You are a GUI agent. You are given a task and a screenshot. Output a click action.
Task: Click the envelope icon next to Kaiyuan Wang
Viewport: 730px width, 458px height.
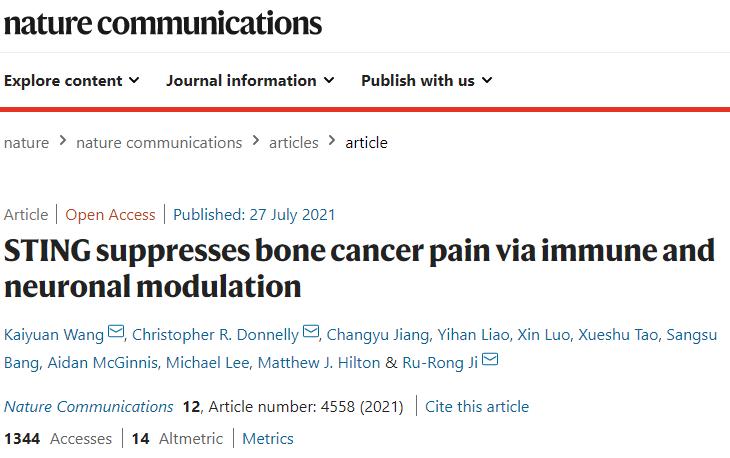(x=116, y=331)
